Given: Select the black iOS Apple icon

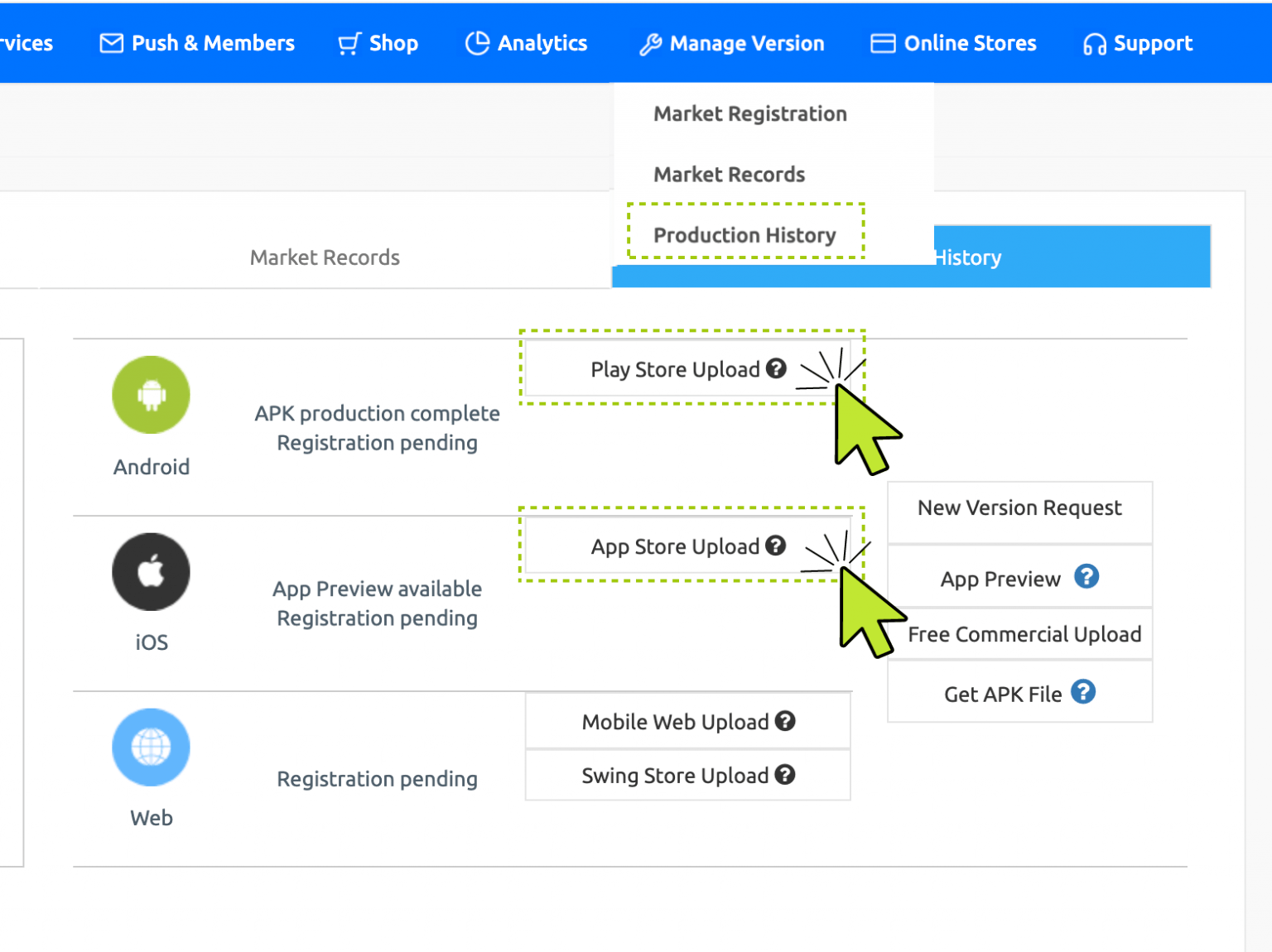Looking at the screenshot, I should coord(151,571).
